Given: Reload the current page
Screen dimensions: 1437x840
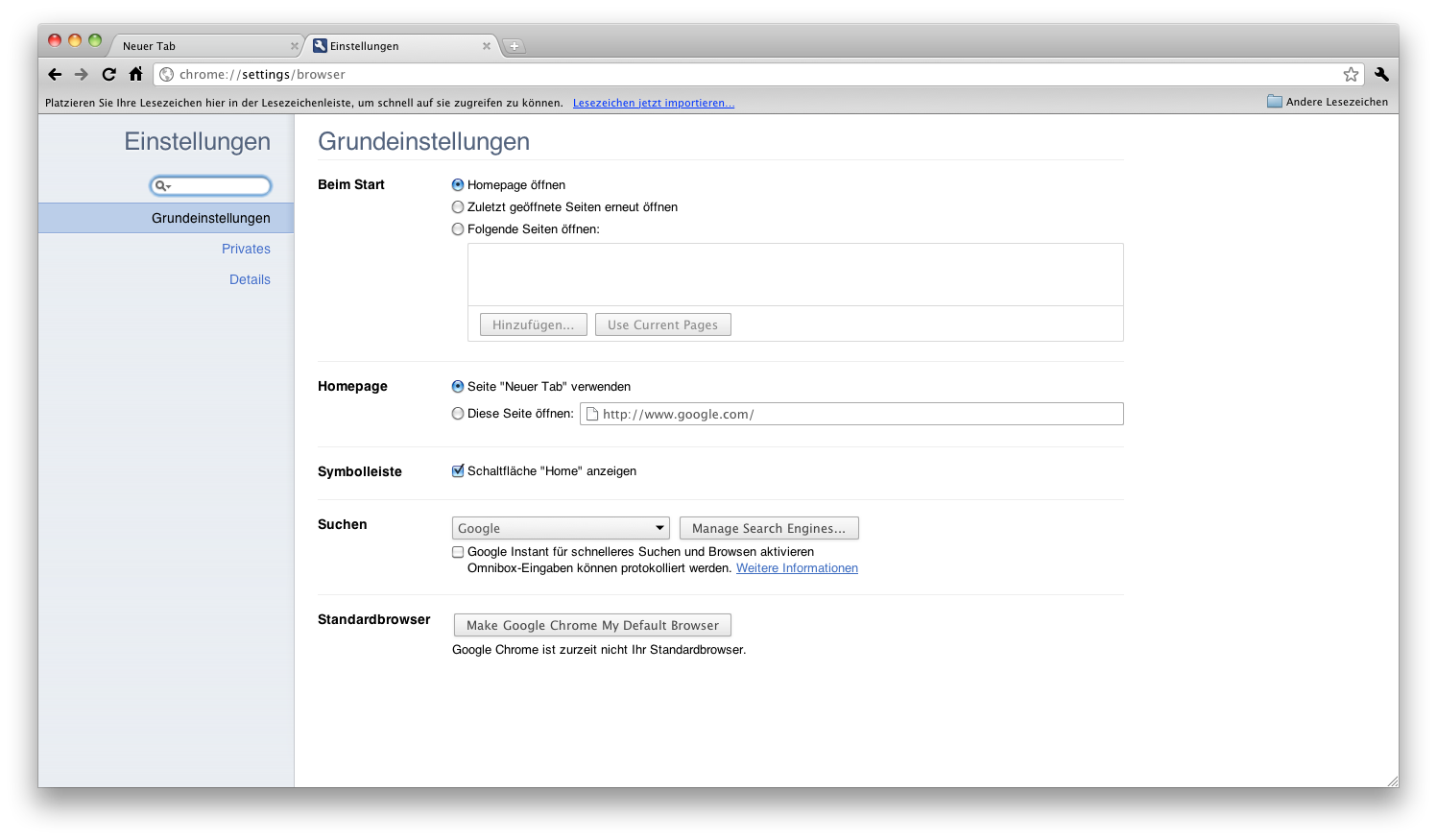Looking at the screenshot, I should point(108,74).
